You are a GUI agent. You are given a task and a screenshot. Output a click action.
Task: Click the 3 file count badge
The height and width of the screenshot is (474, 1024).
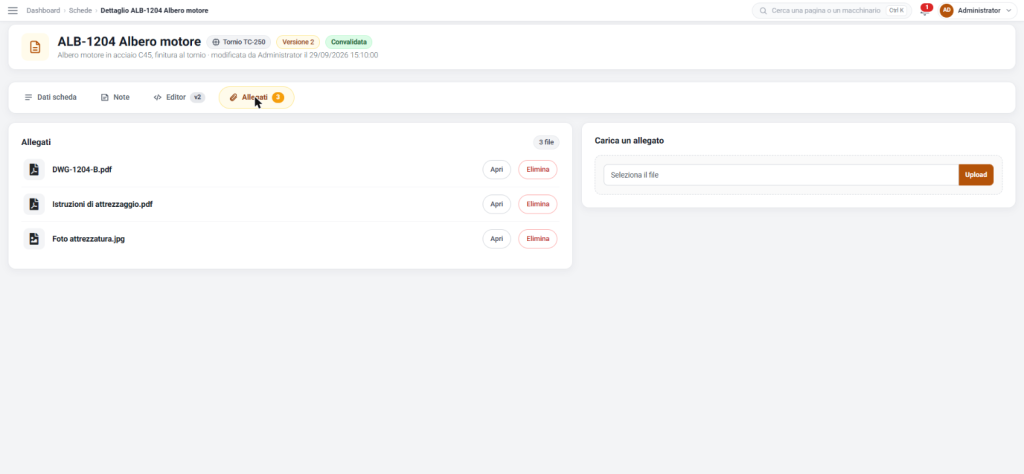(546, 142)
